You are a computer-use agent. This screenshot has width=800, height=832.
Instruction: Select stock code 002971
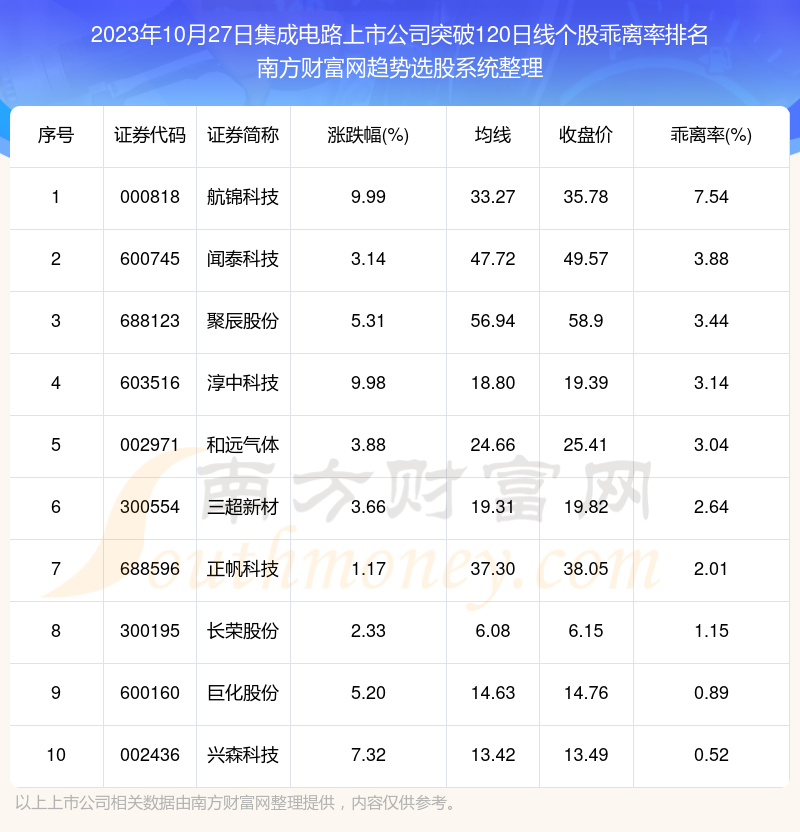[150, 445]
